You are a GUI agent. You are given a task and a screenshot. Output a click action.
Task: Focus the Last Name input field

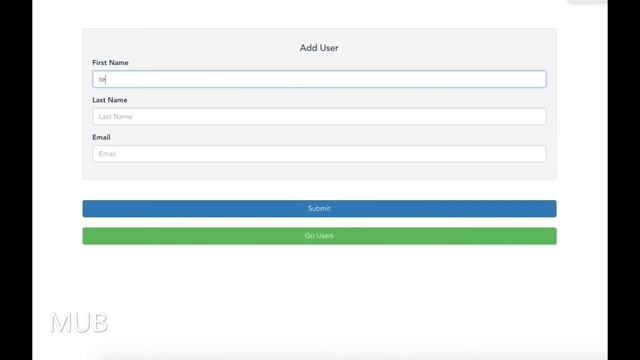point(319,117)
